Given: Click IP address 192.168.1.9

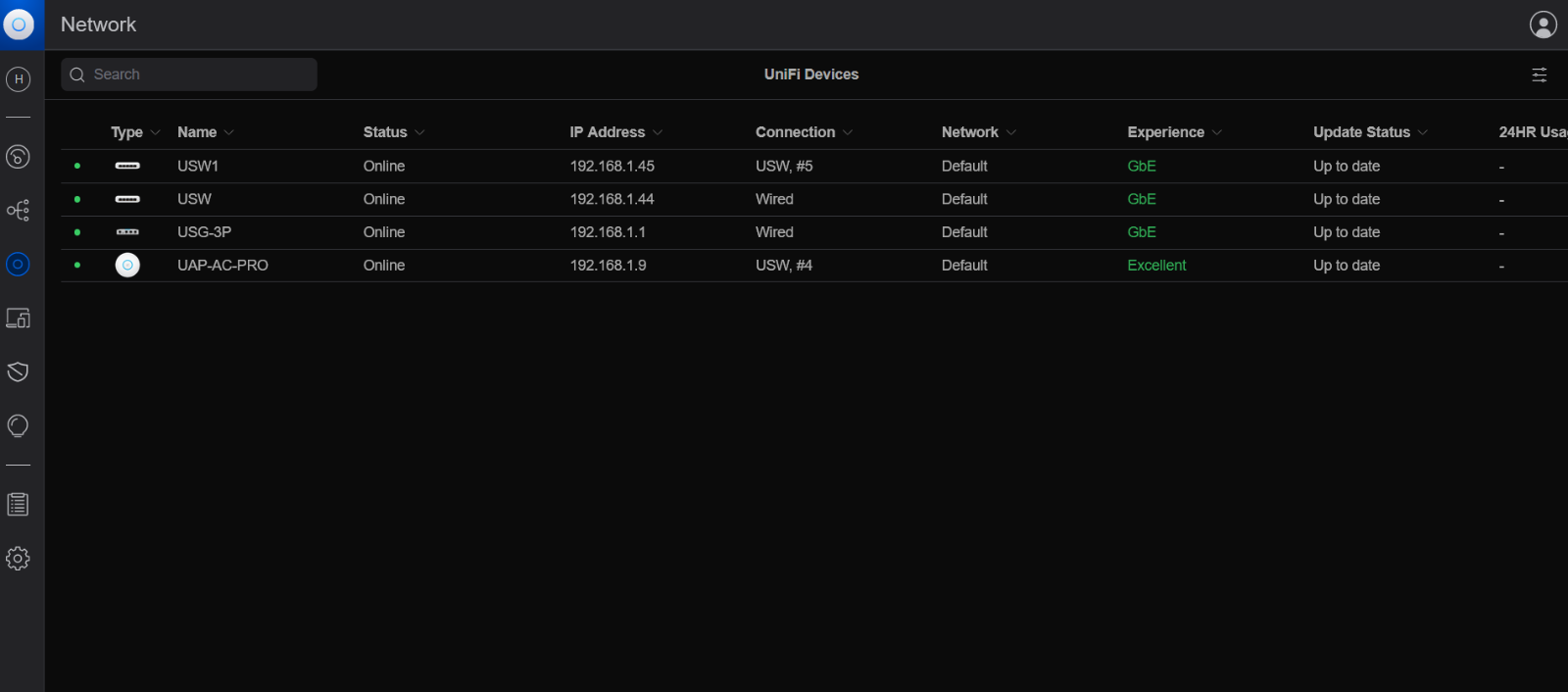Looking at the screenshot, I should click(608, 266).
